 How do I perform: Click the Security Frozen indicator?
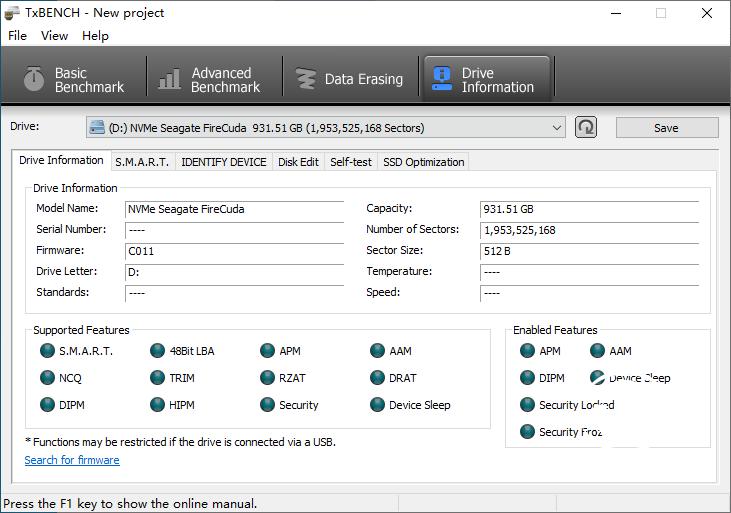tap(527, 432)
